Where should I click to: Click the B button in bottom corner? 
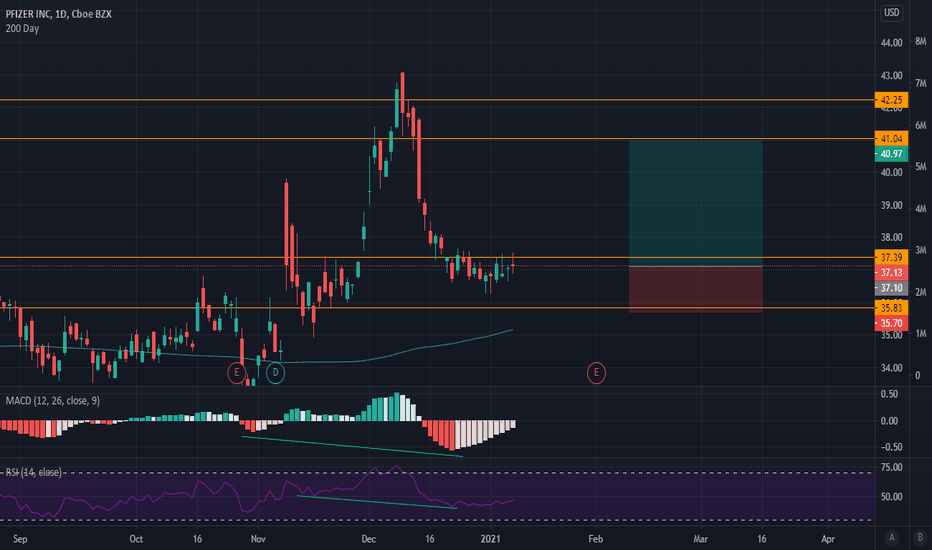click(920, 538)
